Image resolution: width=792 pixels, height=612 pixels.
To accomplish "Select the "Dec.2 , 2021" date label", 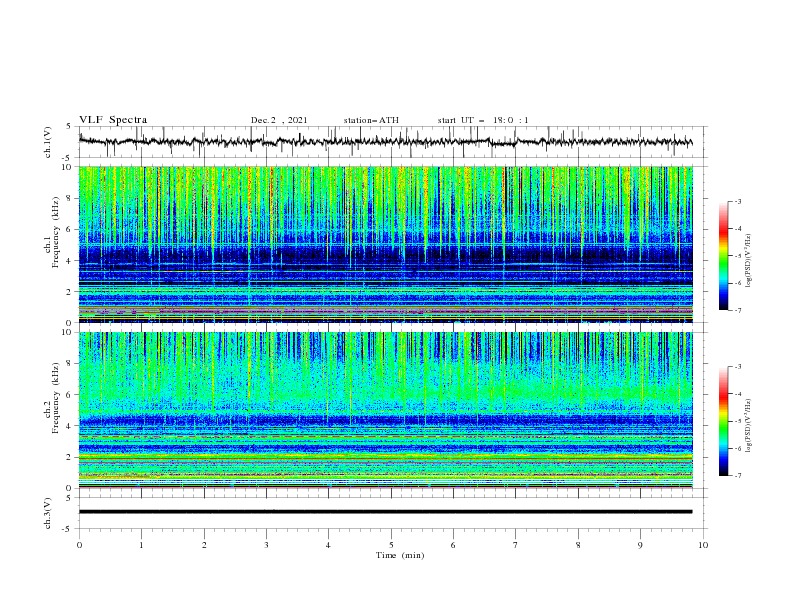I will 279,120.
